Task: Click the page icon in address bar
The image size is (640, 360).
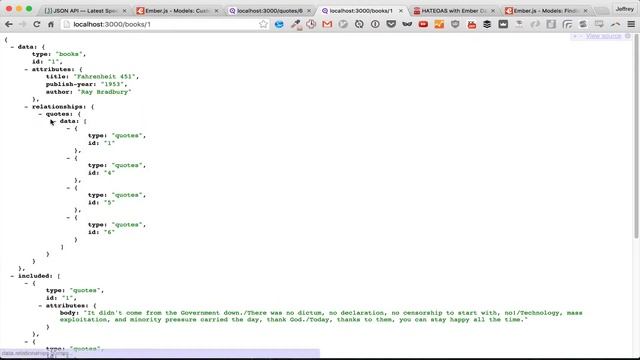Action: click(x=67, y=24)
